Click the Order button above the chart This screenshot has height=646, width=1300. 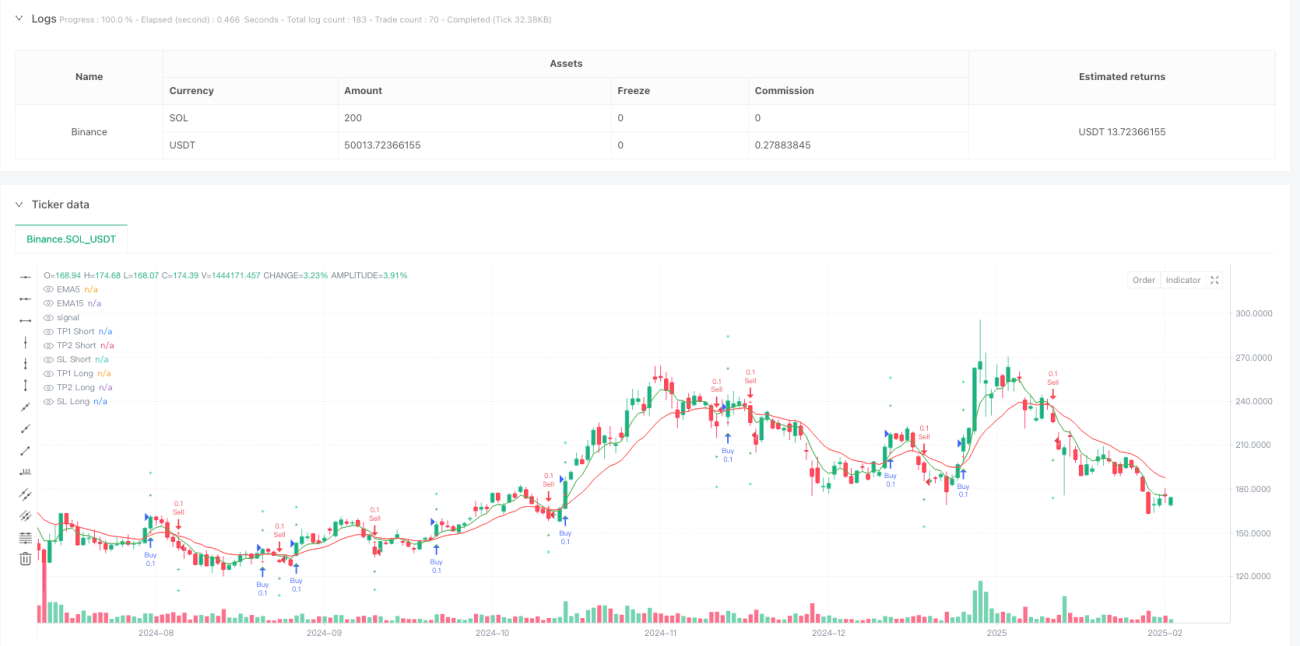[x=1143, y=280]
